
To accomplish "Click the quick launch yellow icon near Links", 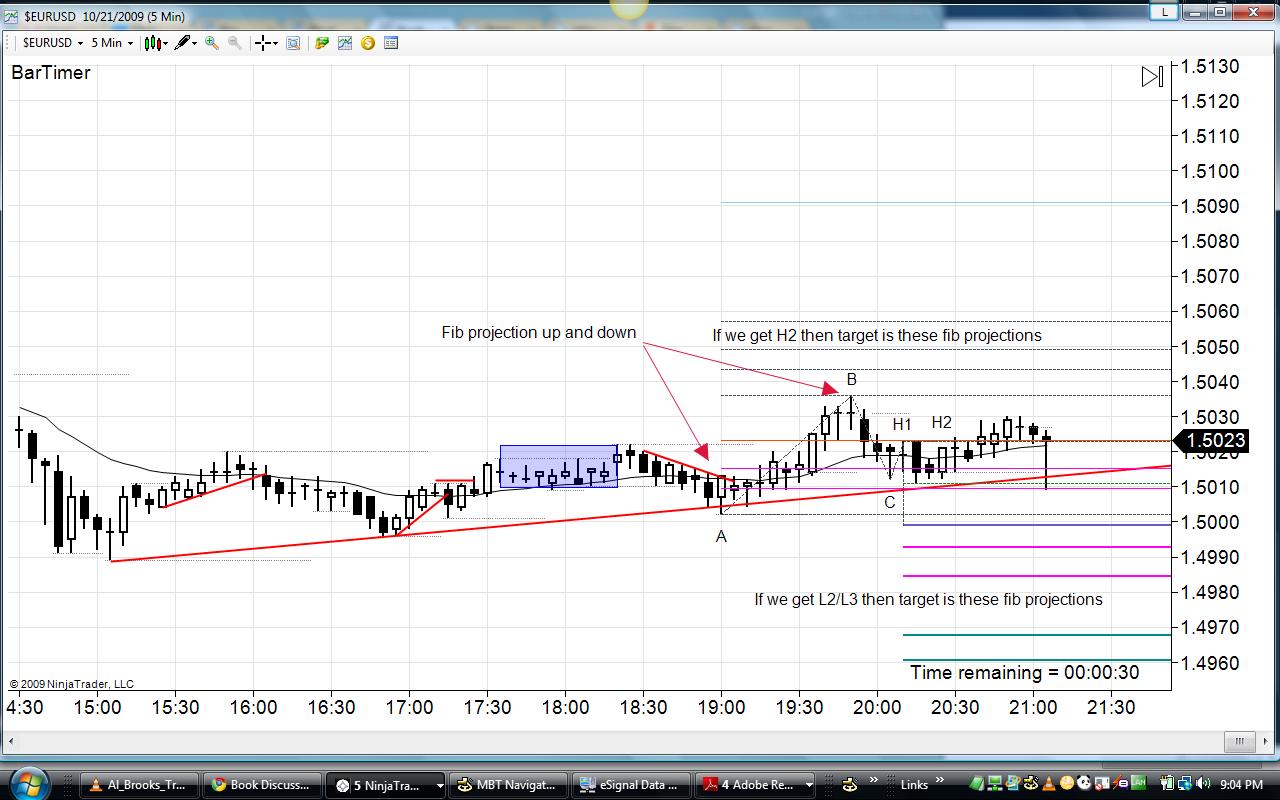I will click(x=850, y=785).
